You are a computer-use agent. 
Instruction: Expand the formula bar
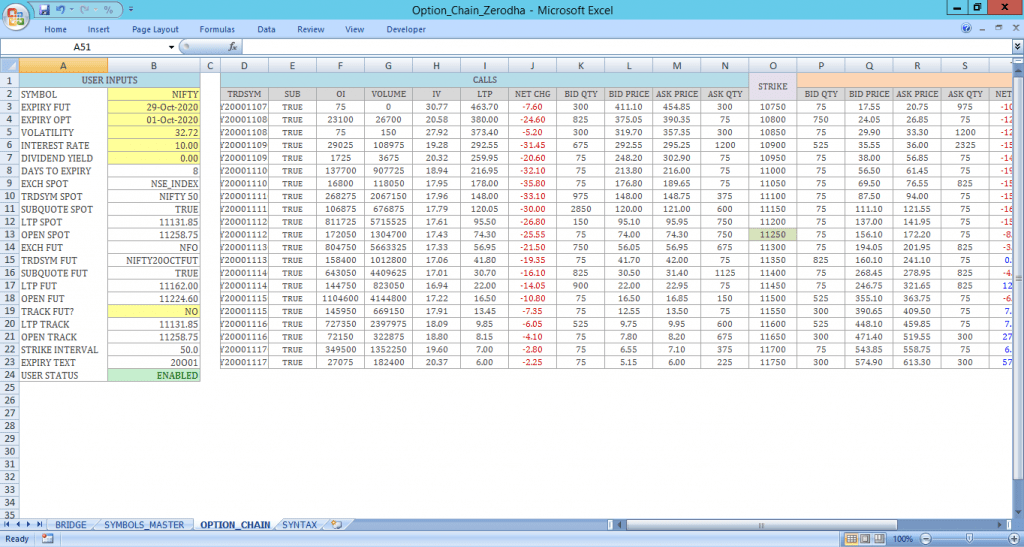1017,47
